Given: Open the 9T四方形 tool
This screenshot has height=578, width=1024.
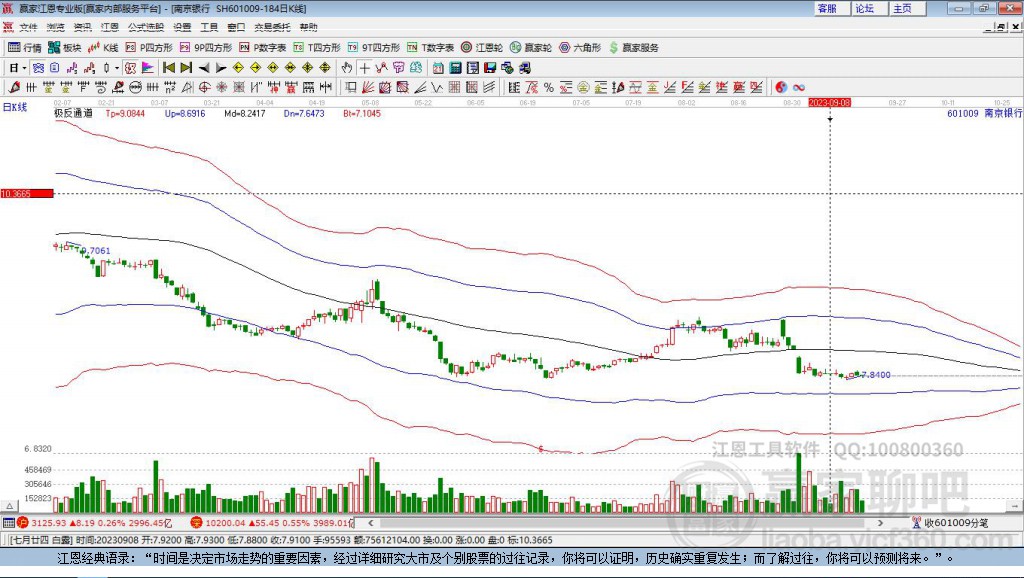Looking at the screenshot, I should click(374, 48).
